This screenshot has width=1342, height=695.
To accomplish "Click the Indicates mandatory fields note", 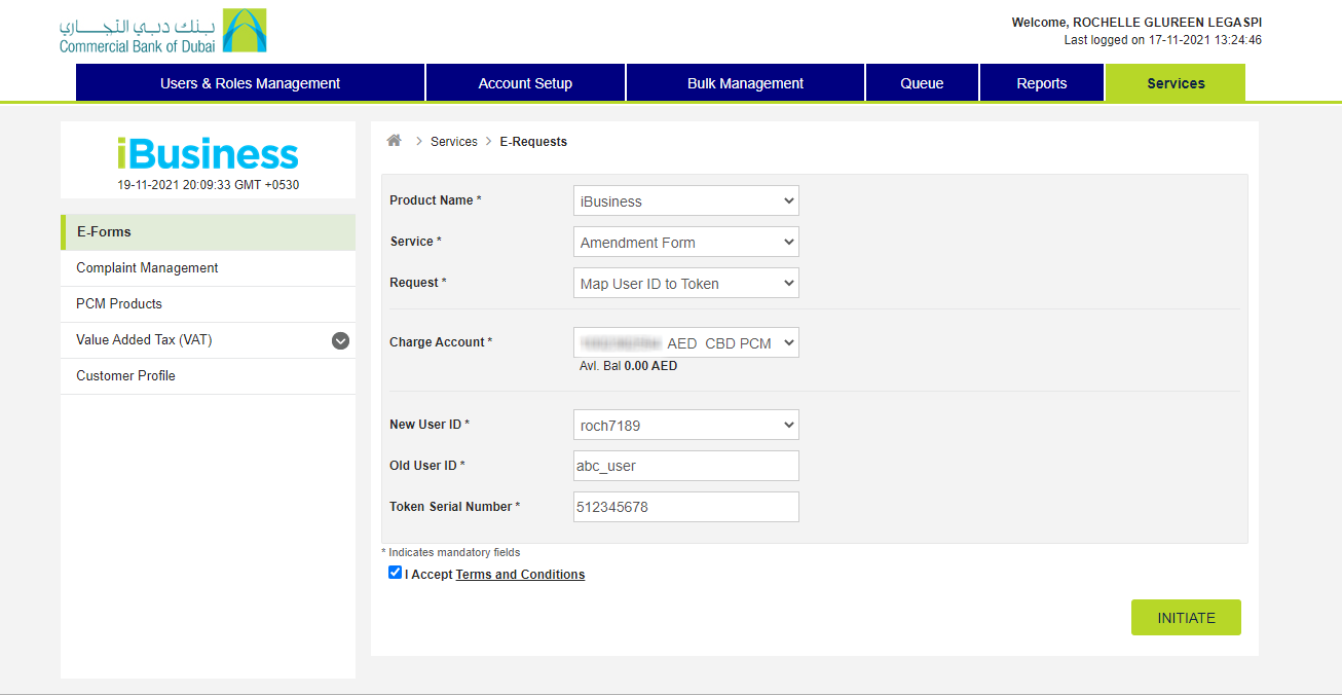I will coord(451,552).
